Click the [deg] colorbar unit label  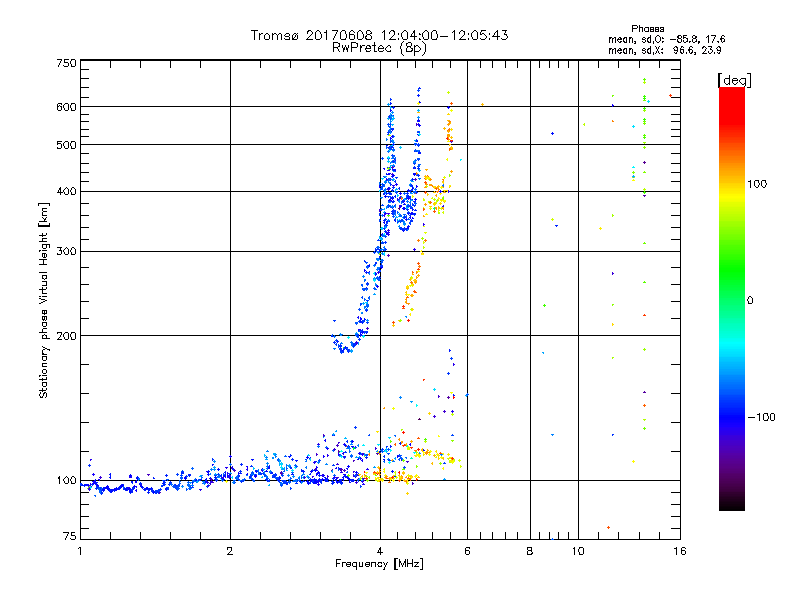[x=733, y=79]
